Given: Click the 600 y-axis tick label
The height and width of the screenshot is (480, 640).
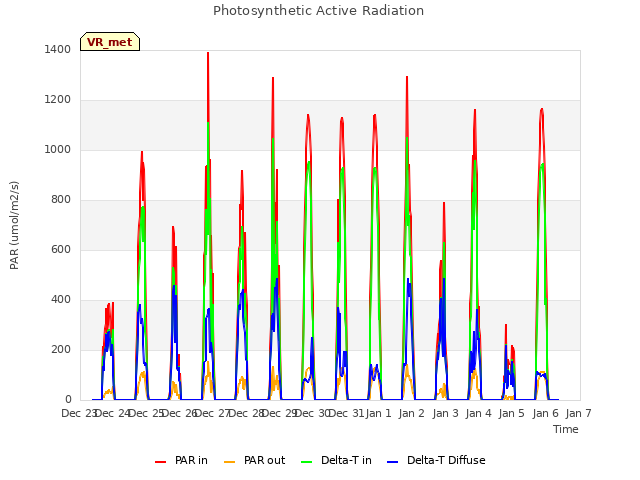Looking at the screenshot, I should coord(61,249).
